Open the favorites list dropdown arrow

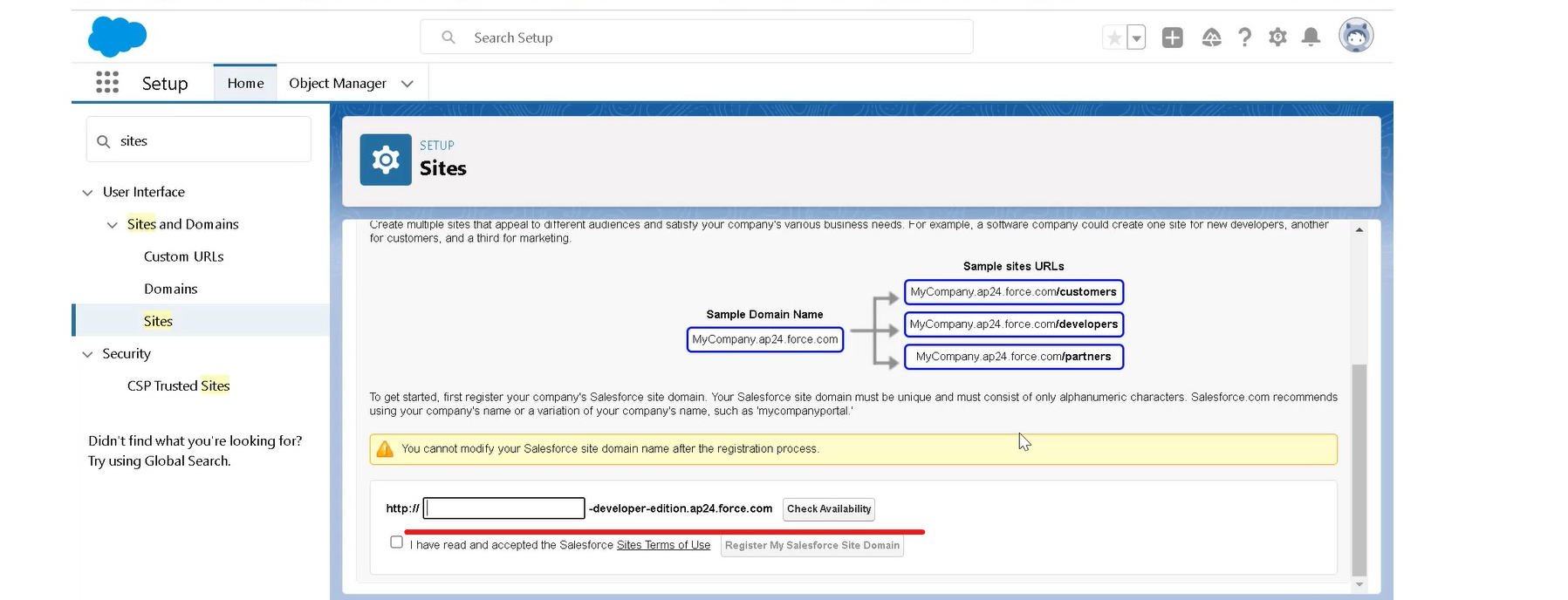pyautogui.click(x=1136, y=37)
